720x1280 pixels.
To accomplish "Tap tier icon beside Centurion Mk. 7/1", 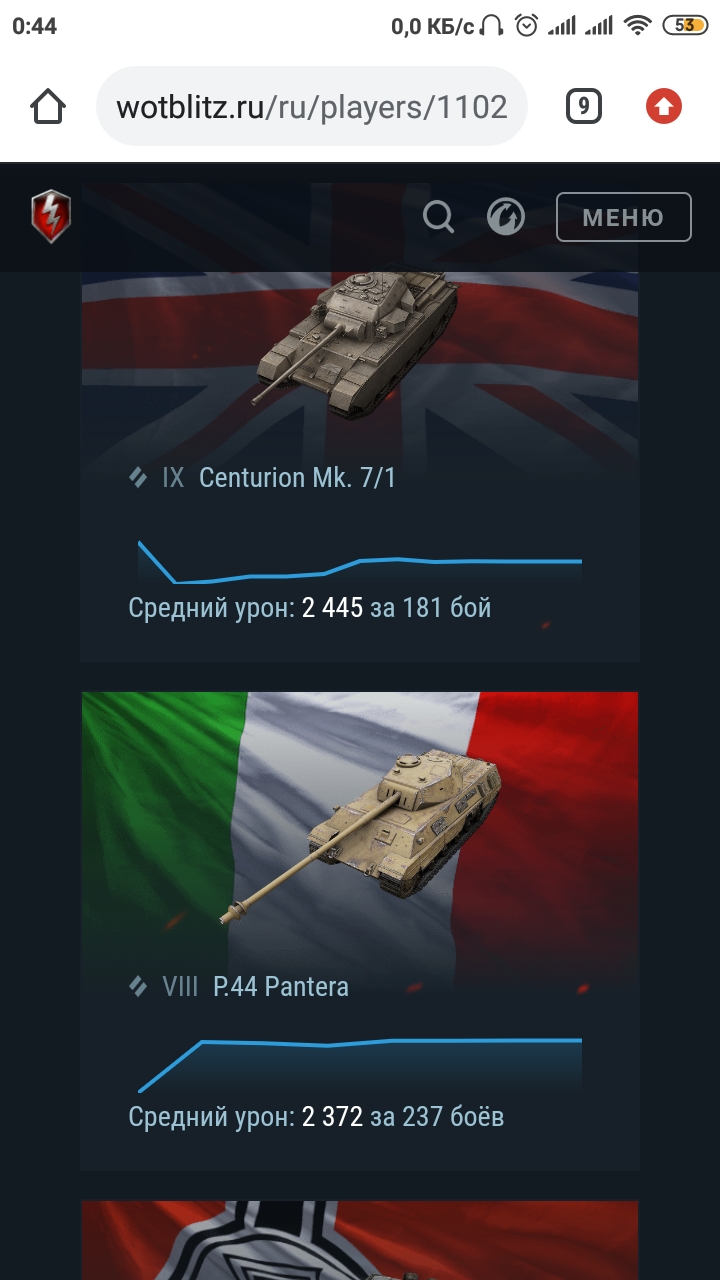I will pos(139,478).
